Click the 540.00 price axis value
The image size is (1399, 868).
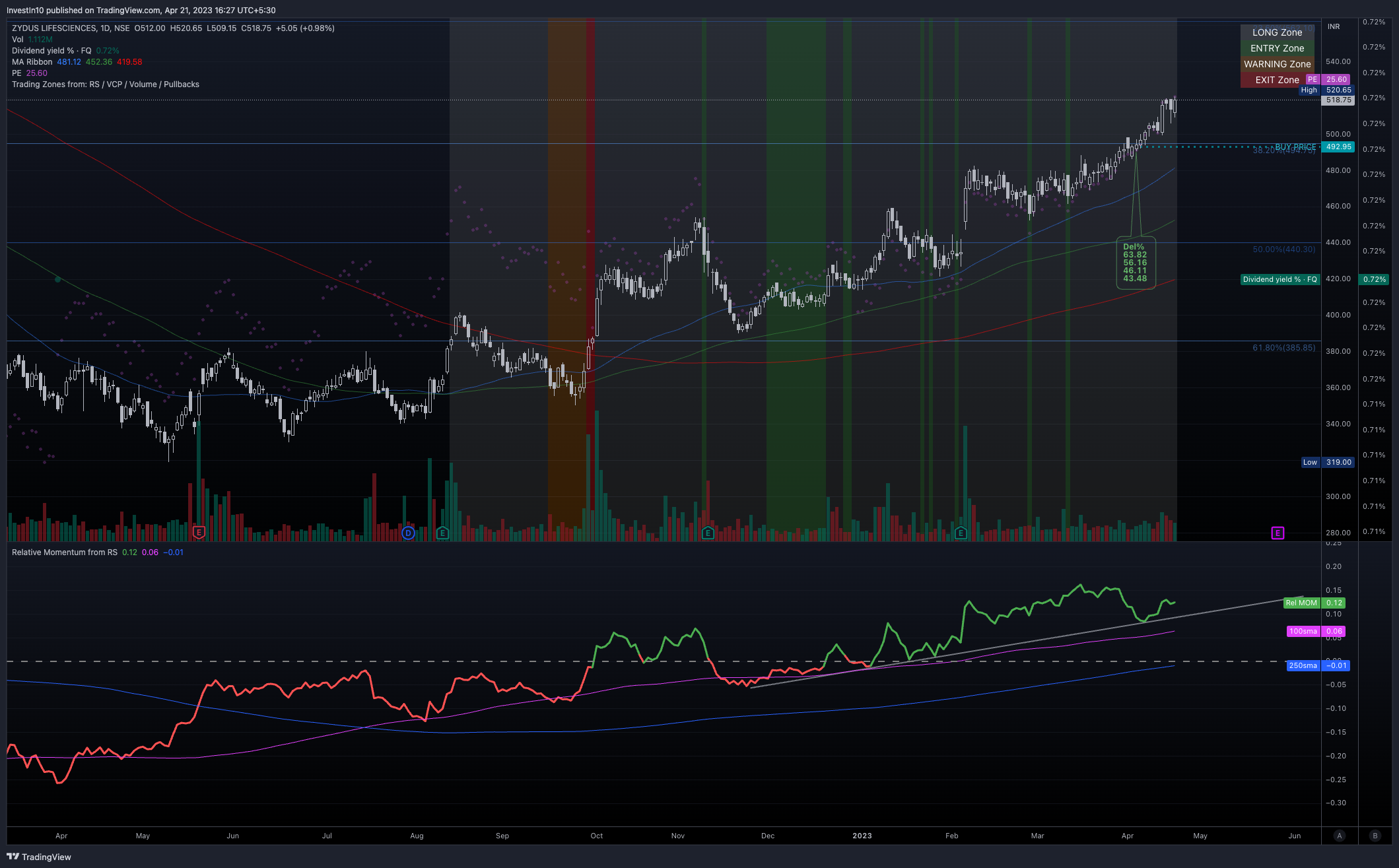(1338, 61)
